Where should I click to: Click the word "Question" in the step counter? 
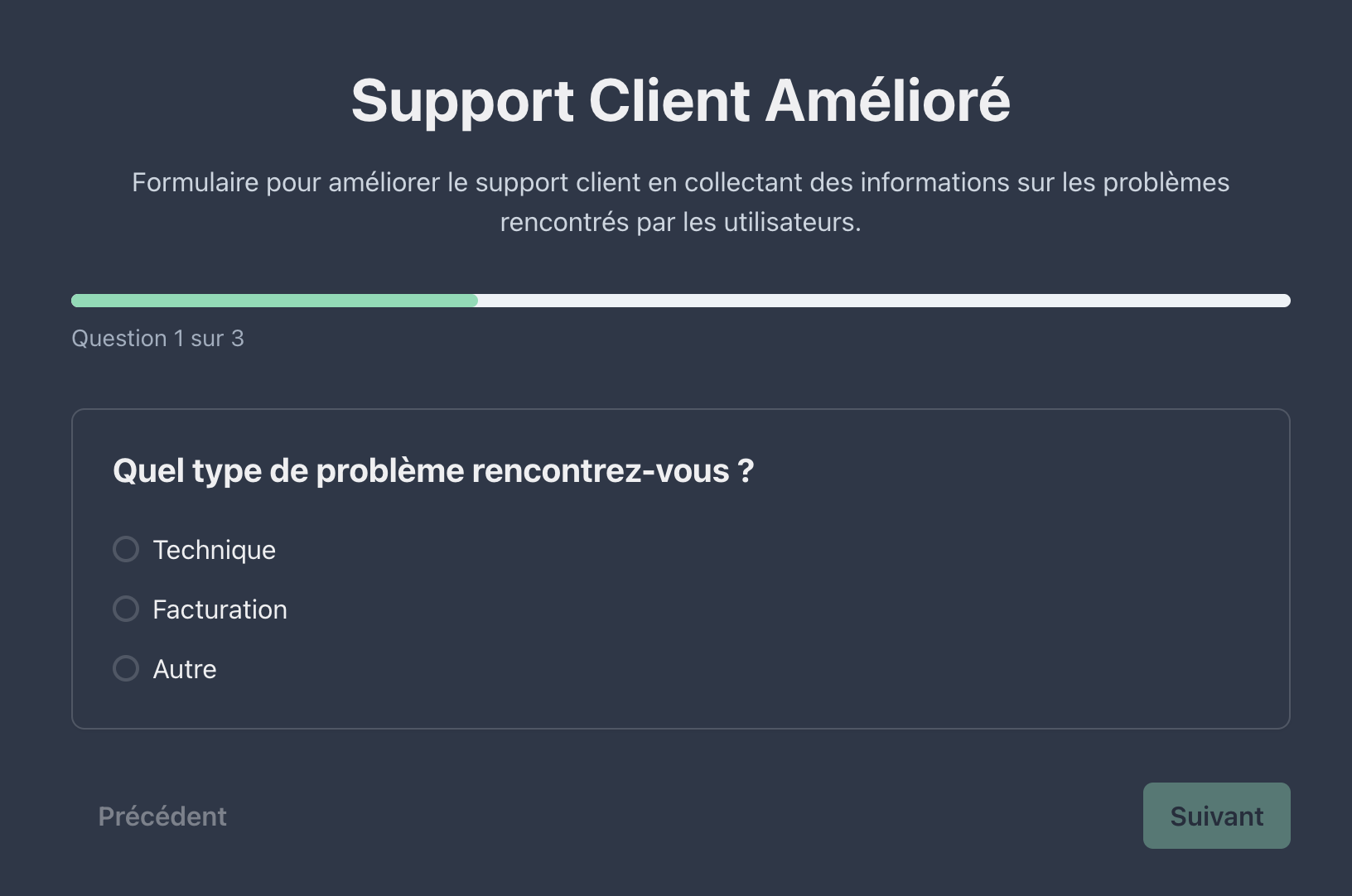pyautogui.click(x=119, y=339)
